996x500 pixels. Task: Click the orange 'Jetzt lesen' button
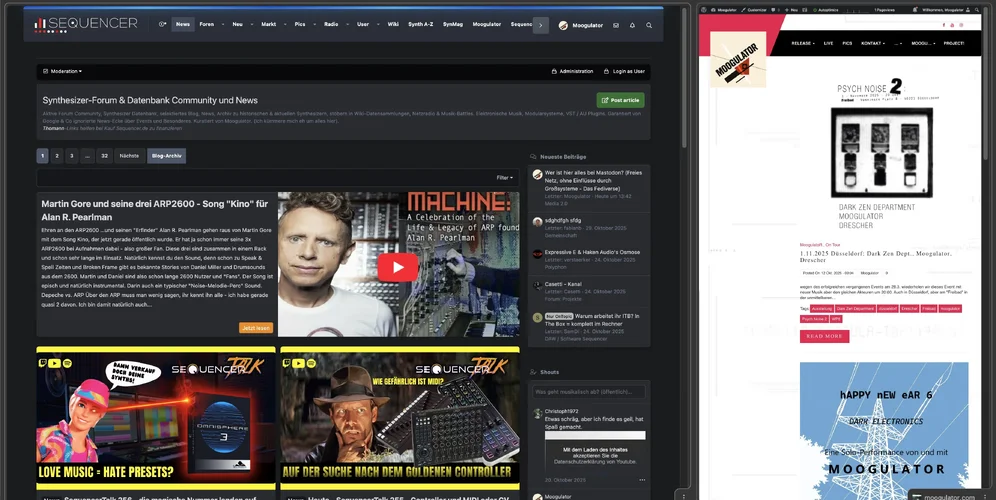(256, 328)
